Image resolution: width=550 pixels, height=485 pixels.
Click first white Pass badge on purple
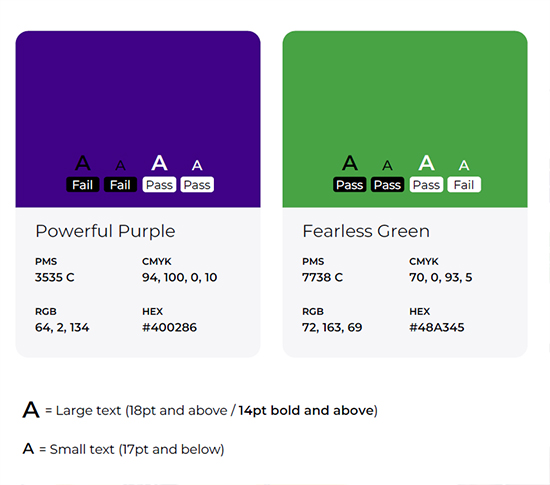(159, 184)
